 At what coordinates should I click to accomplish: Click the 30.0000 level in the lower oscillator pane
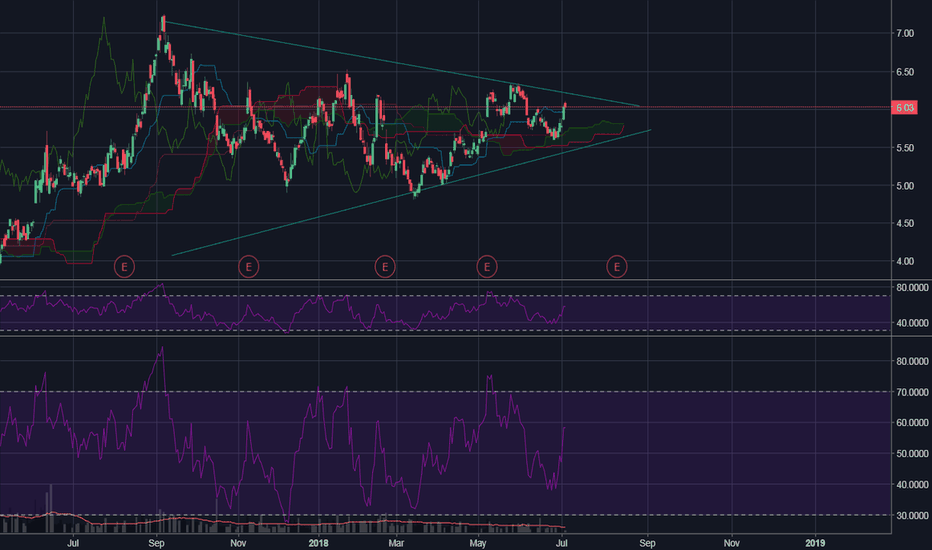point(912,516)
